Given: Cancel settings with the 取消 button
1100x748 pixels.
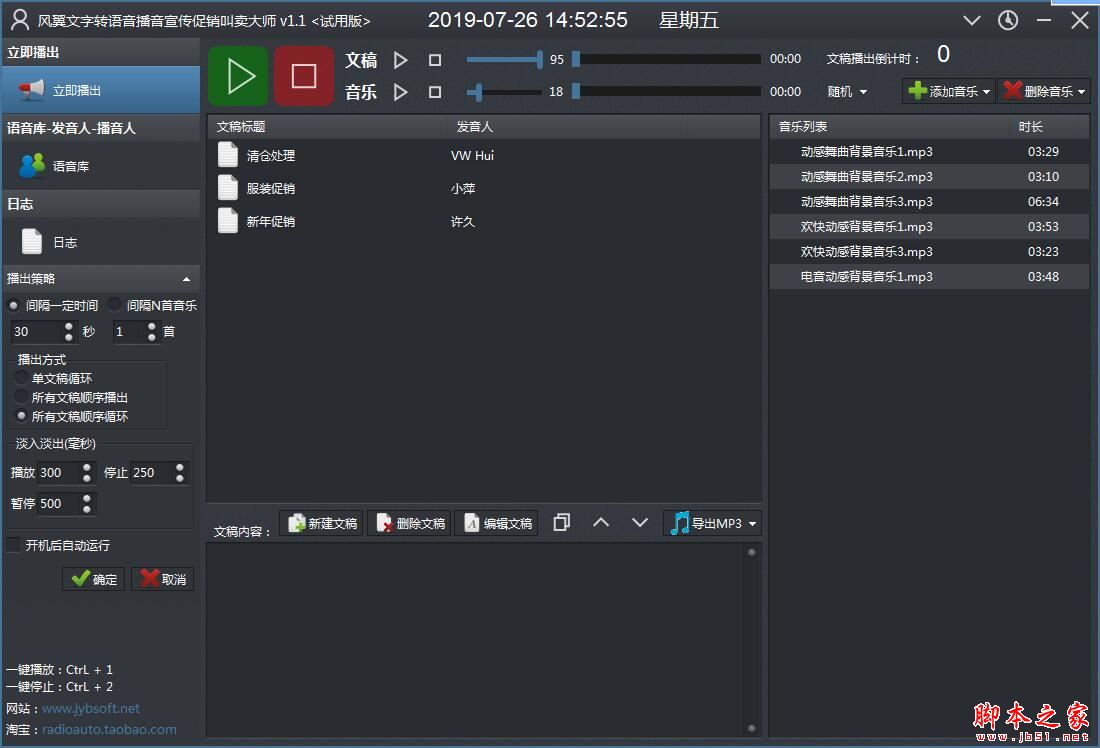Looking at the screenshot, I should point(163,579).
